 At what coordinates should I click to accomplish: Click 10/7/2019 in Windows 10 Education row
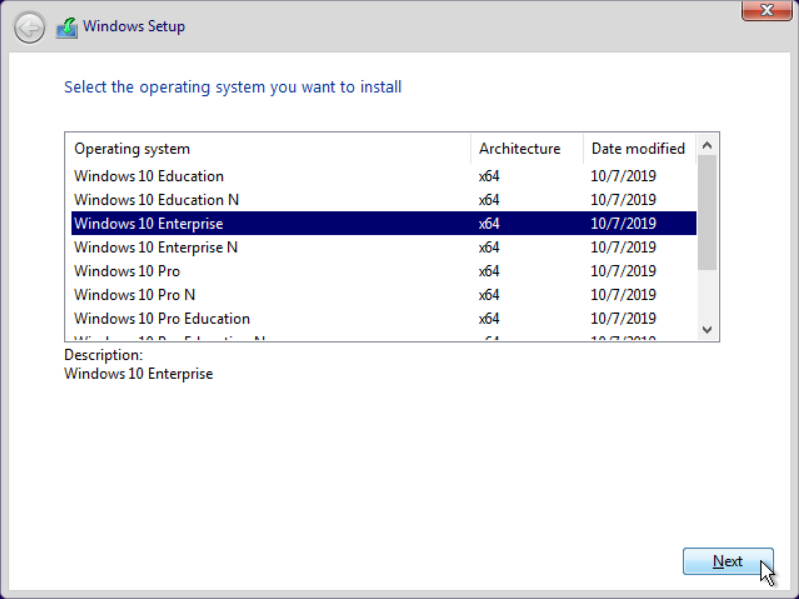pyautogui.click(x=623, y=176)
